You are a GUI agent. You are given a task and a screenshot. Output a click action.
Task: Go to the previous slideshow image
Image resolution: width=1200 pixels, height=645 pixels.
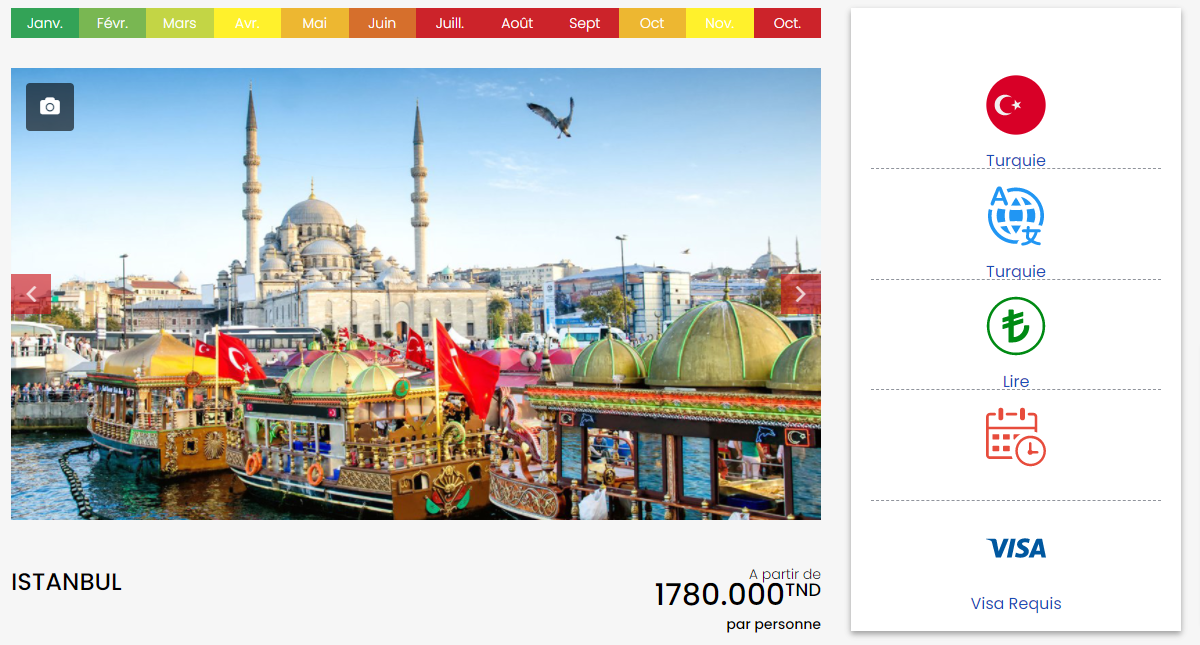[31, 294]
